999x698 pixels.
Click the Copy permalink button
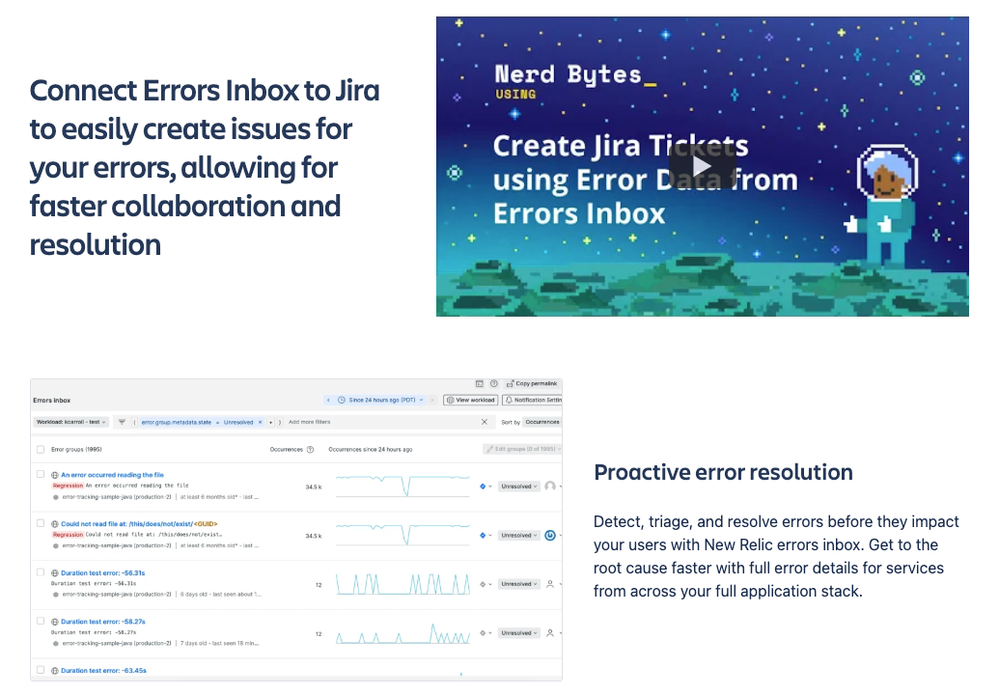[x=532, y=383]
